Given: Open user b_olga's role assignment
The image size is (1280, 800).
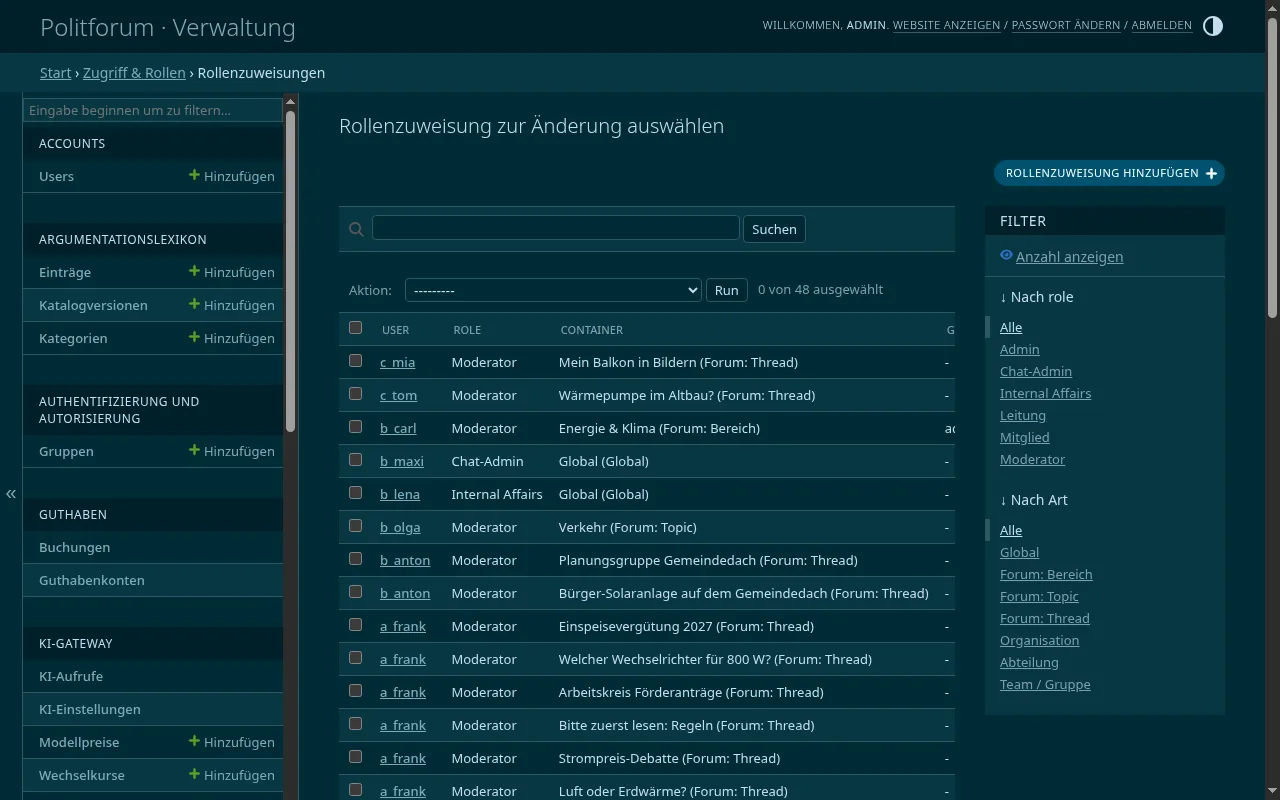Looking at the screenshot, I should (x=400, y=527).
